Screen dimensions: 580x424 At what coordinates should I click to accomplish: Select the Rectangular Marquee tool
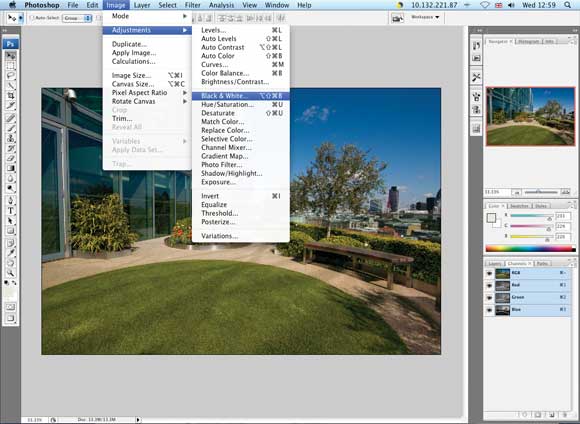point(11,66)
